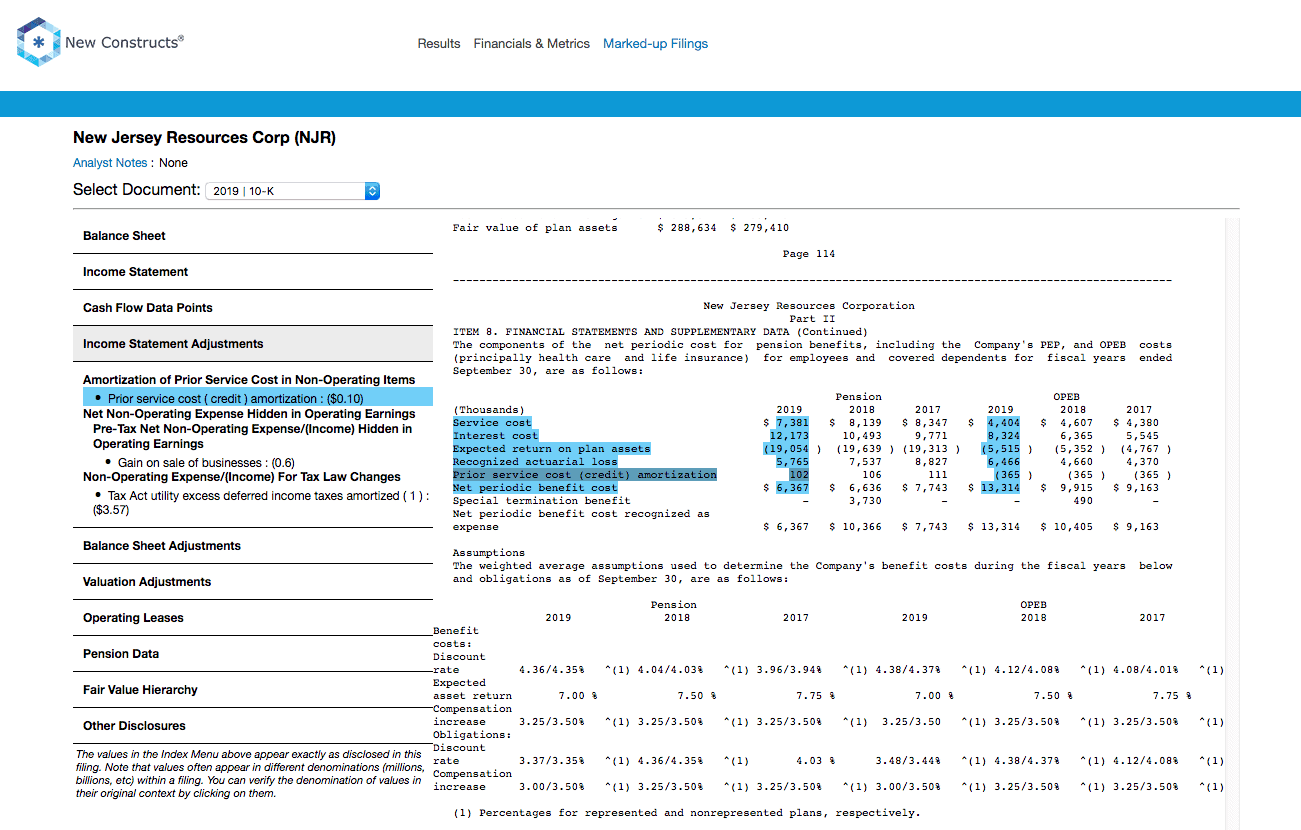Open the Select Document dropdown
The width and height of the screenshot is (1301, 830).
(292, 191)
